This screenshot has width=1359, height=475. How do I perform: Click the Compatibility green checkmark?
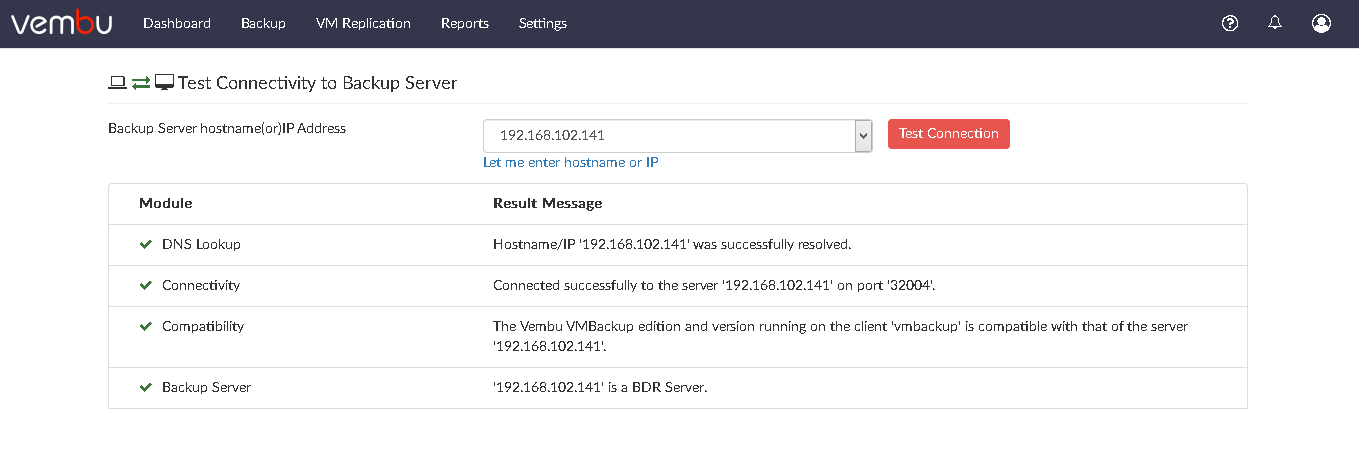(146, 326)
